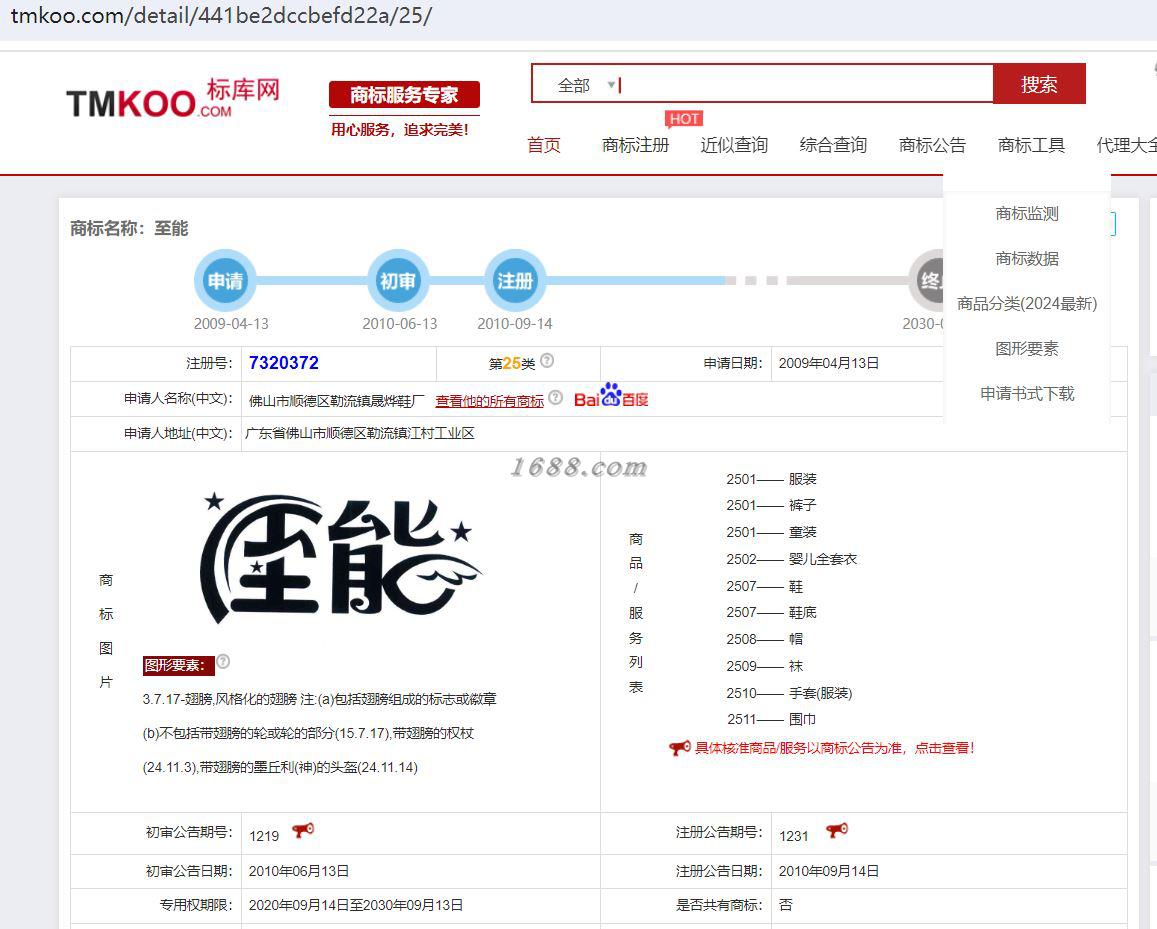Open 查看他的所有商标 link

click(x=489, y=401)
